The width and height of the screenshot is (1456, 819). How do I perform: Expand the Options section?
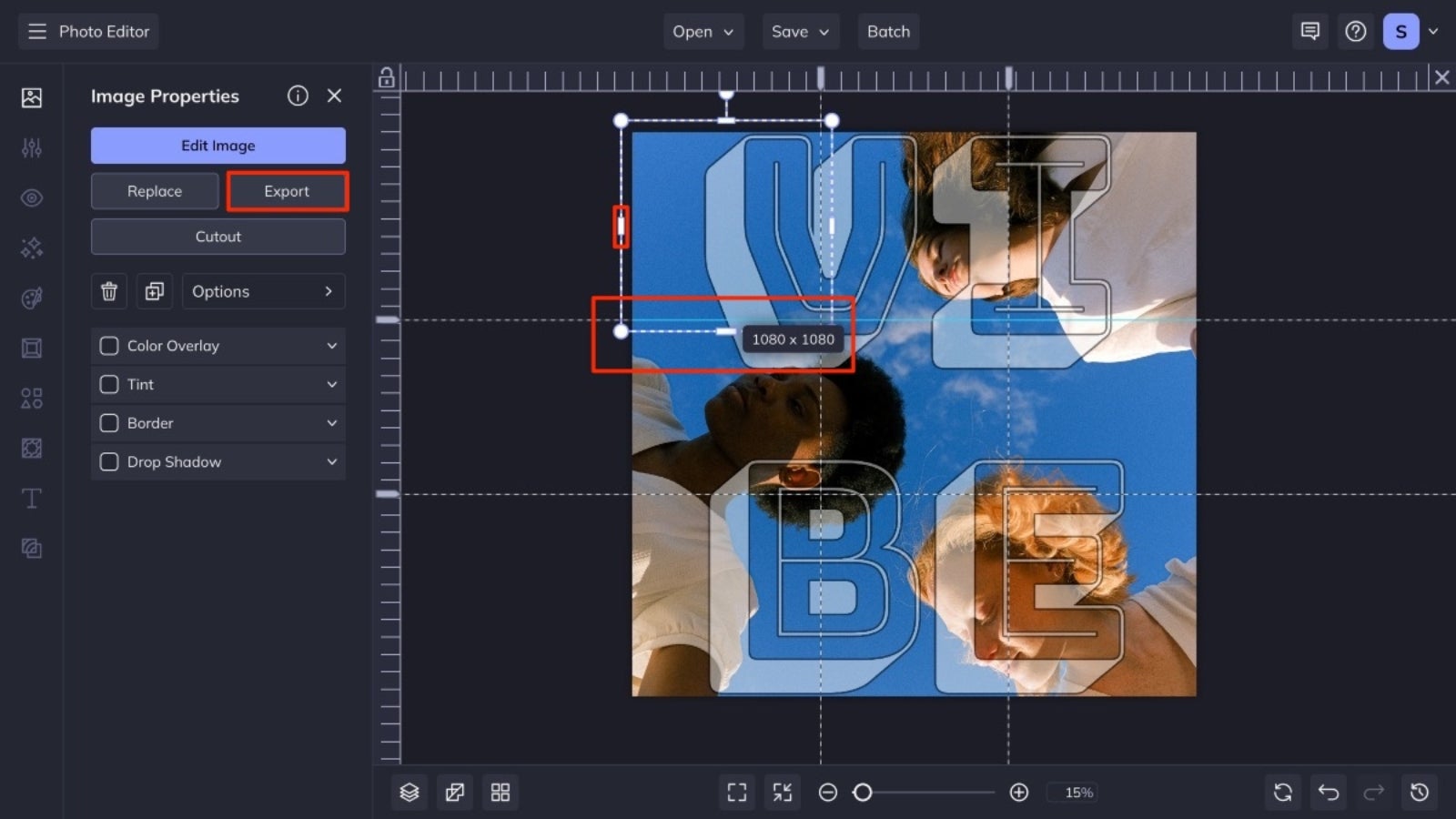tap(263, 291)
